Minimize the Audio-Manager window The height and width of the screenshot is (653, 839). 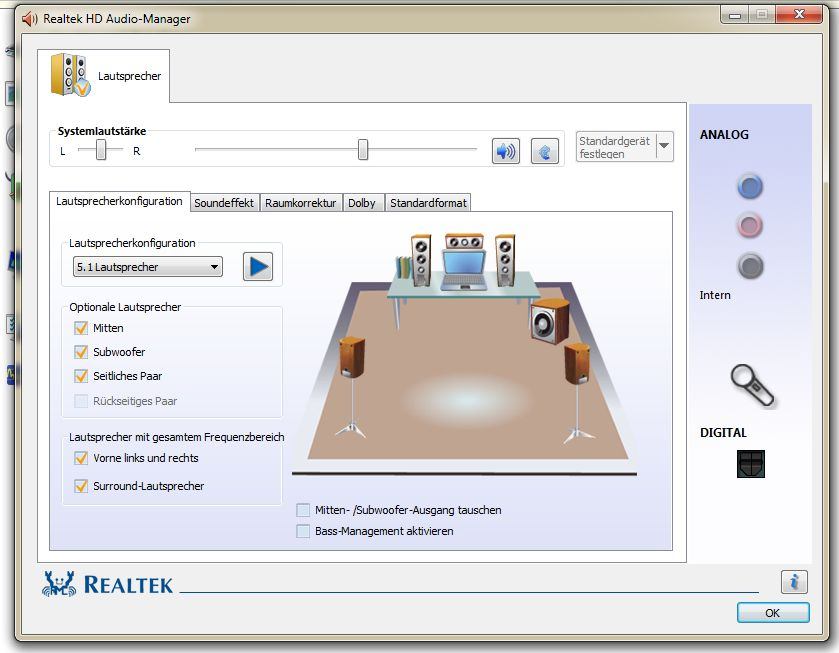pyautogui.click(x=735, y=14)
